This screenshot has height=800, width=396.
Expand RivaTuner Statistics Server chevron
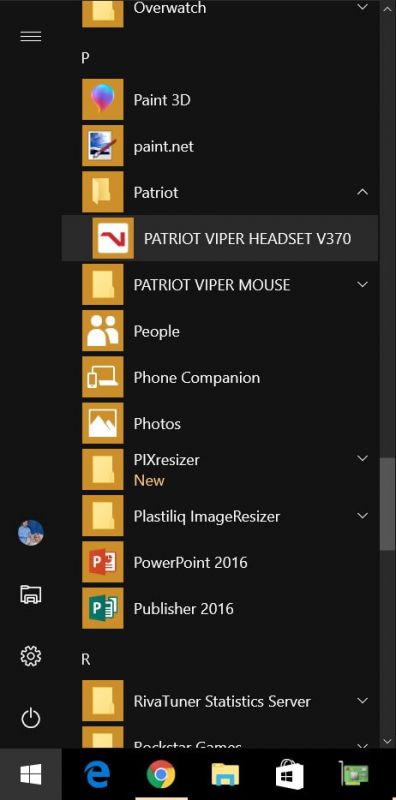[363, 701]
